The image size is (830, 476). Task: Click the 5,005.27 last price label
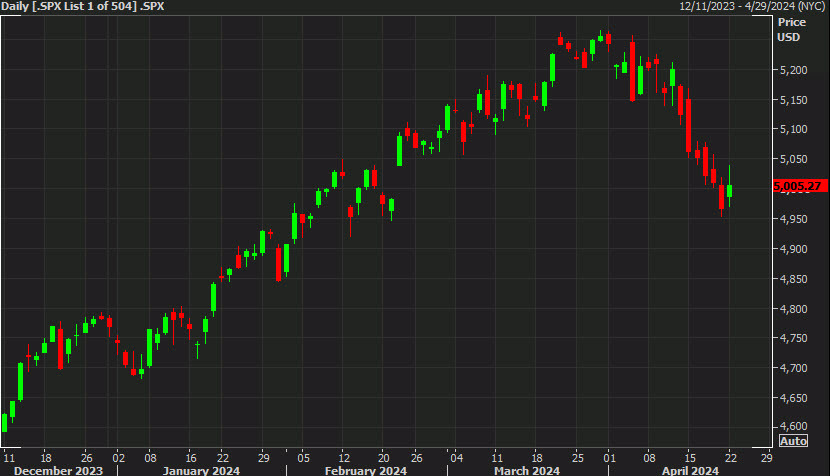click(800, 186)
